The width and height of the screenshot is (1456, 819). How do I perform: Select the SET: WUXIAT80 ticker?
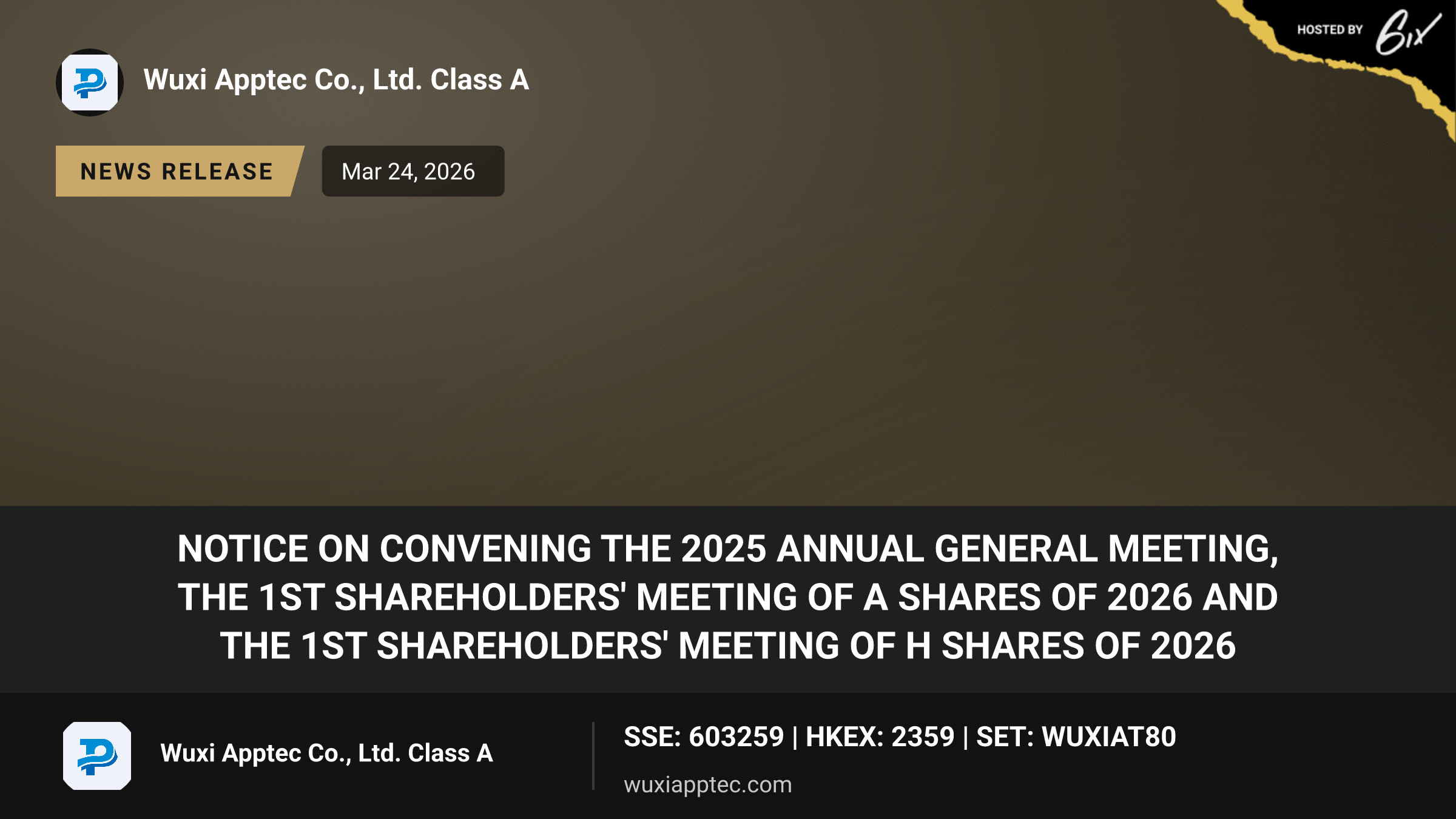pyautogui.click(x=1076, y=737)
